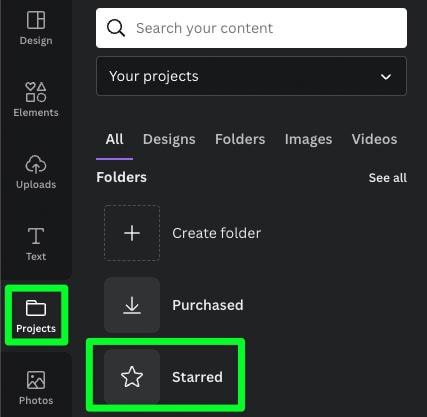Click the Create folder plus icon
The image size is (427, 417).
(132, 233)
